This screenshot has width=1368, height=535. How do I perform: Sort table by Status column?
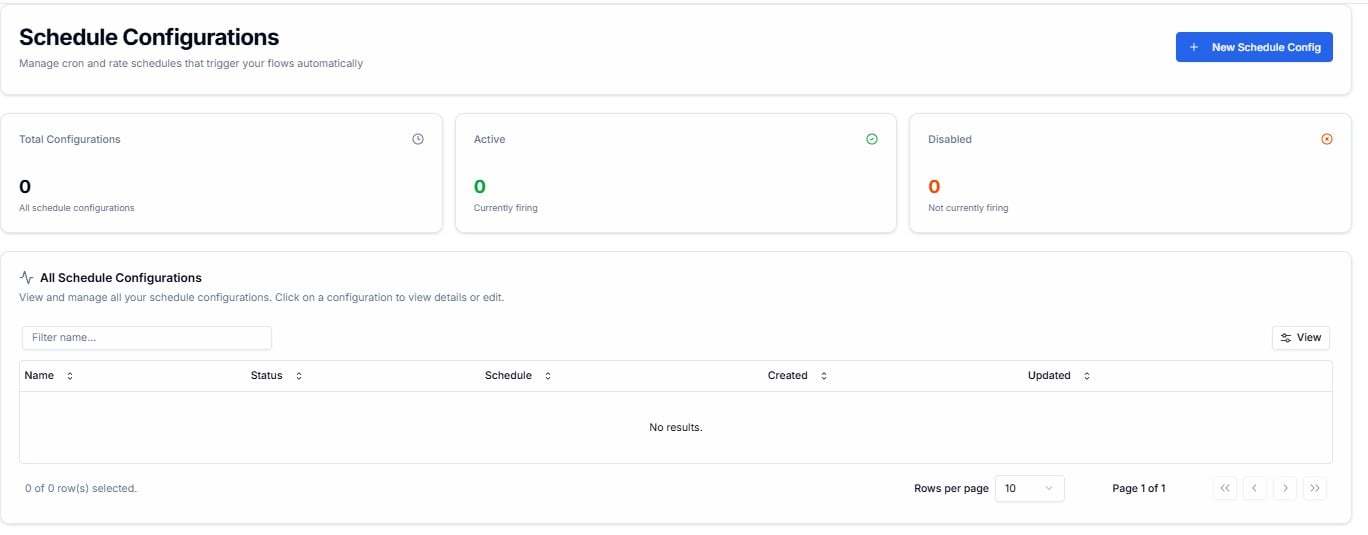[x=277, y=376]
